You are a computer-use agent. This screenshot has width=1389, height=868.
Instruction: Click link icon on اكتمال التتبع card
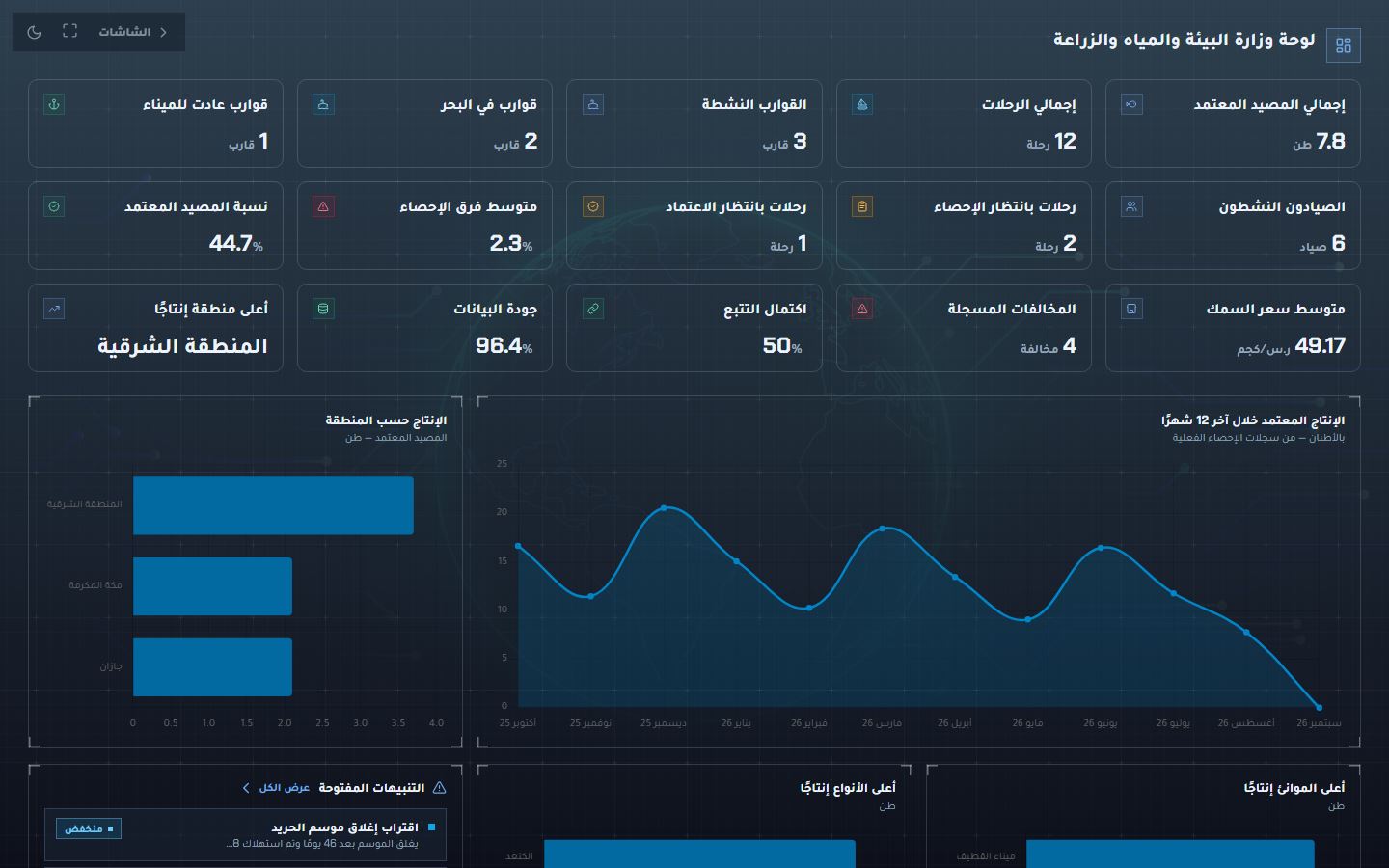point(593,309)
